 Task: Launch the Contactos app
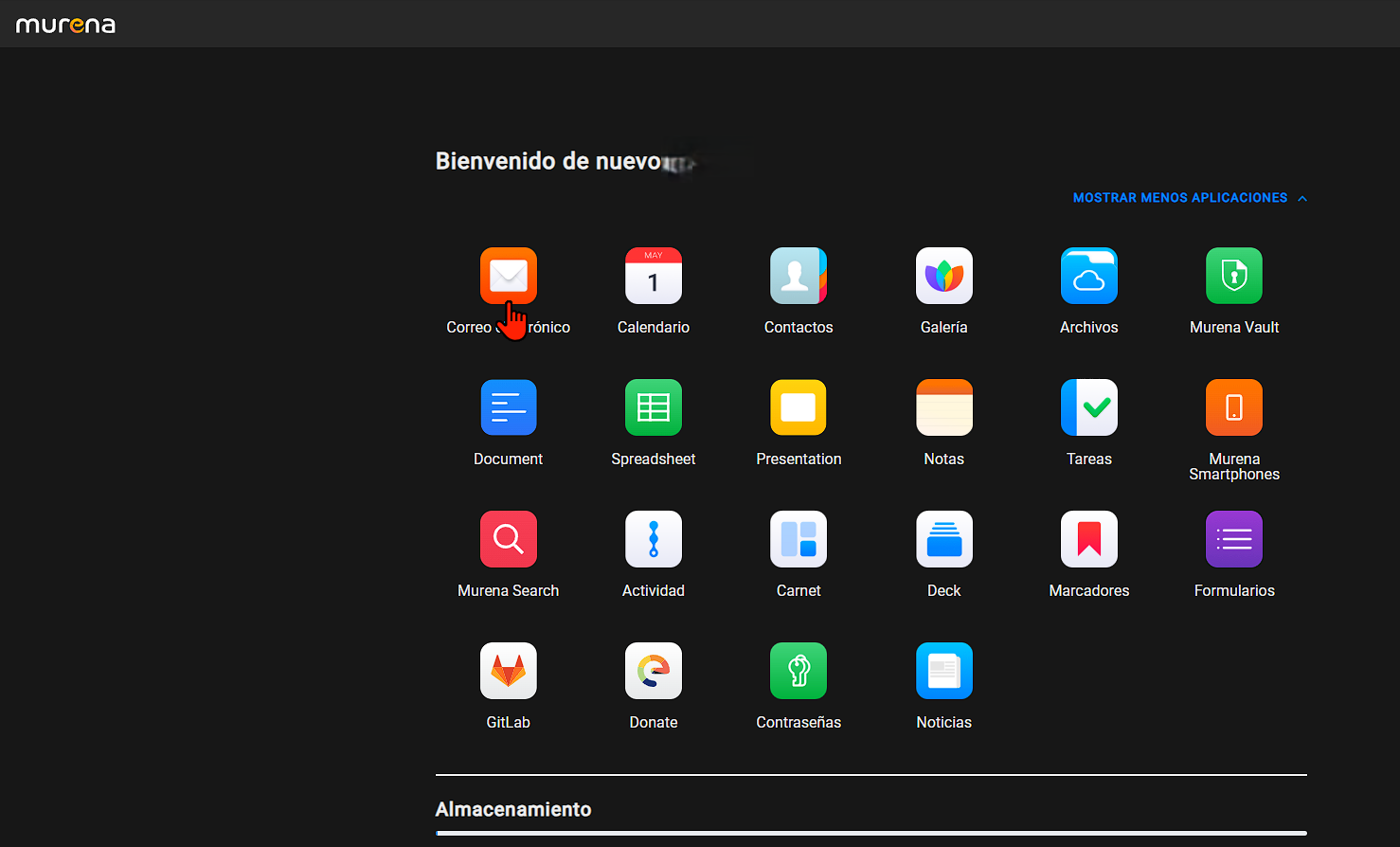(798, 276)
